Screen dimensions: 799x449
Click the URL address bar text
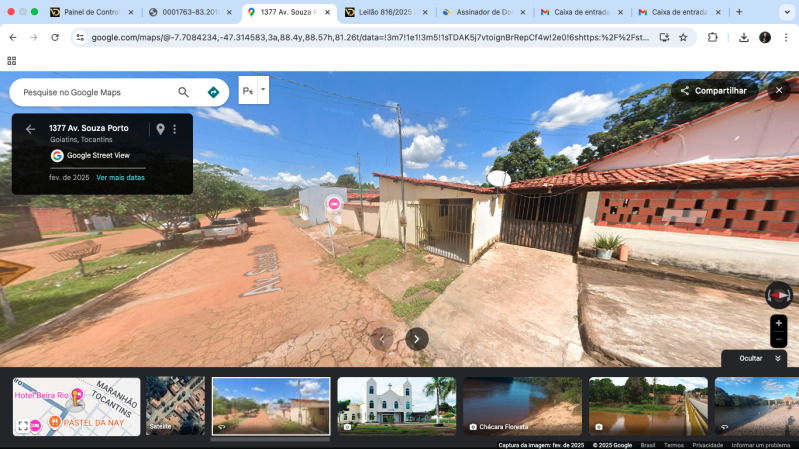[370, 37]
